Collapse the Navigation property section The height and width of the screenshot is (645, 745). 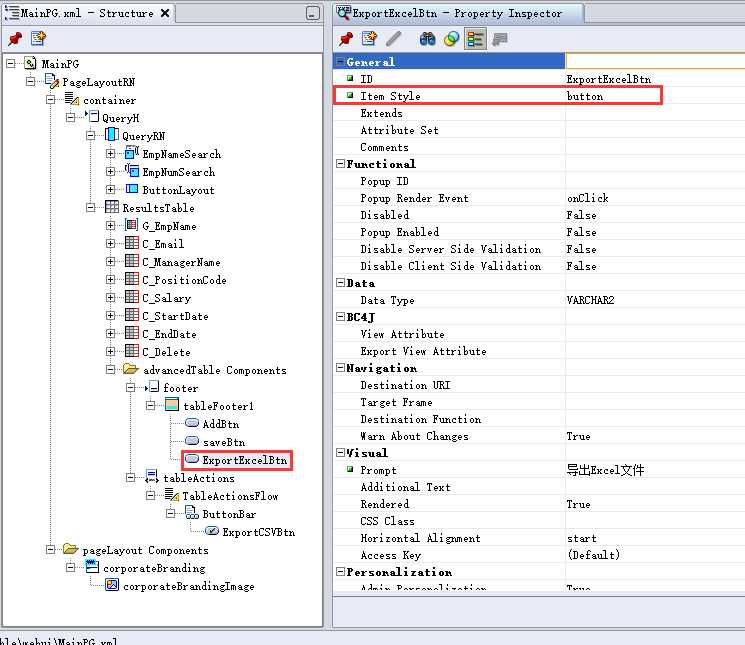[x=340, y=368]
